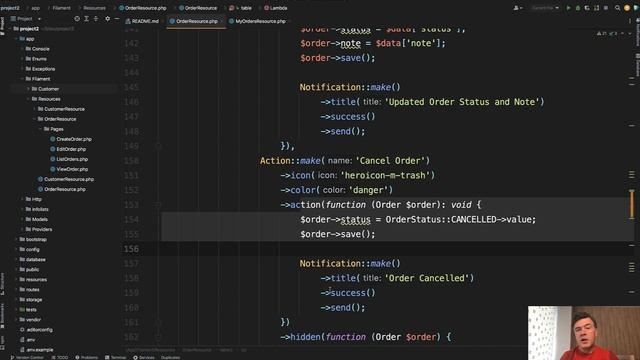The width and height of the screenshot is (640, 360).
Task: Click the Collapse All icon in Project panel
Action: tap(96, 19)
